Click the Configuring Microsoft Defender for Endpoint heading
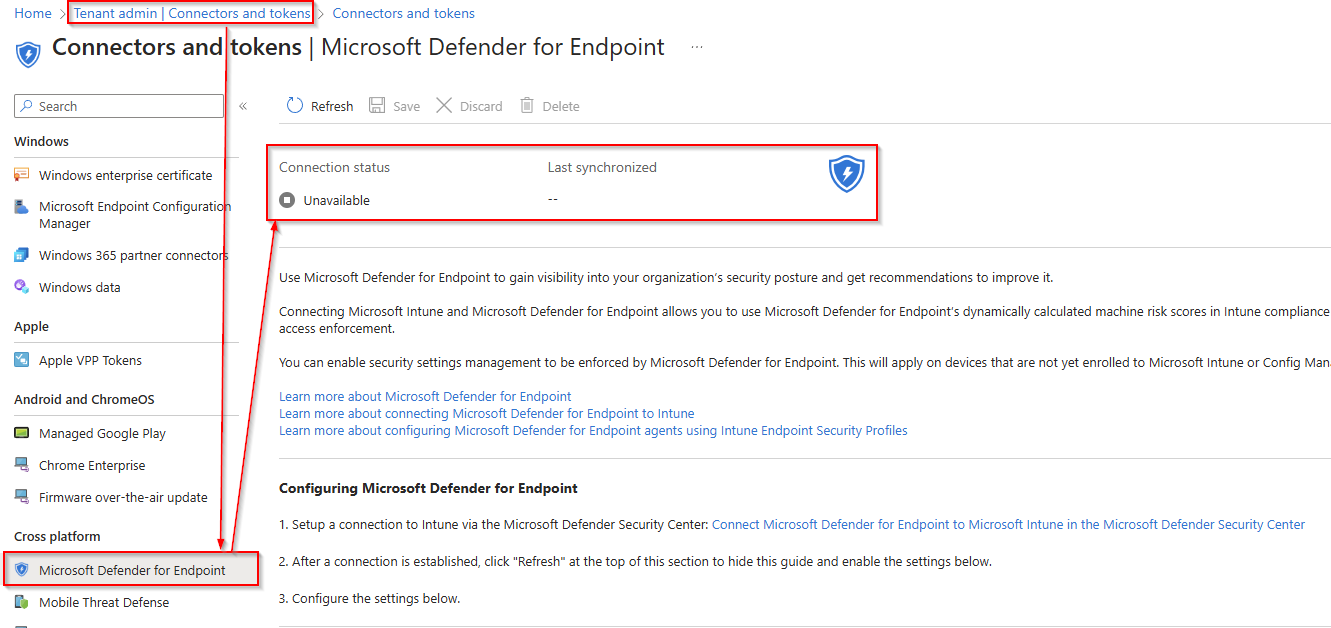This screenshot has width=1331, height=628. [x=428, y=488]
